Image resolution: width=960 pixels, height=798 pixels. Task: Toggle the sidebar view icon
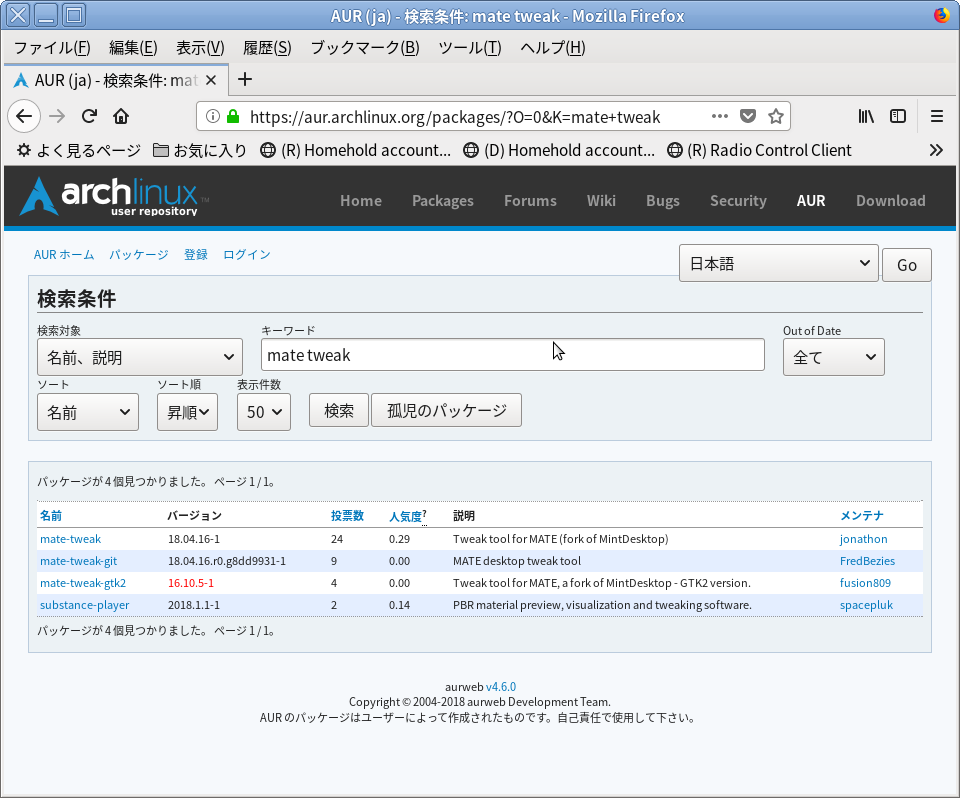coord(898,116)
